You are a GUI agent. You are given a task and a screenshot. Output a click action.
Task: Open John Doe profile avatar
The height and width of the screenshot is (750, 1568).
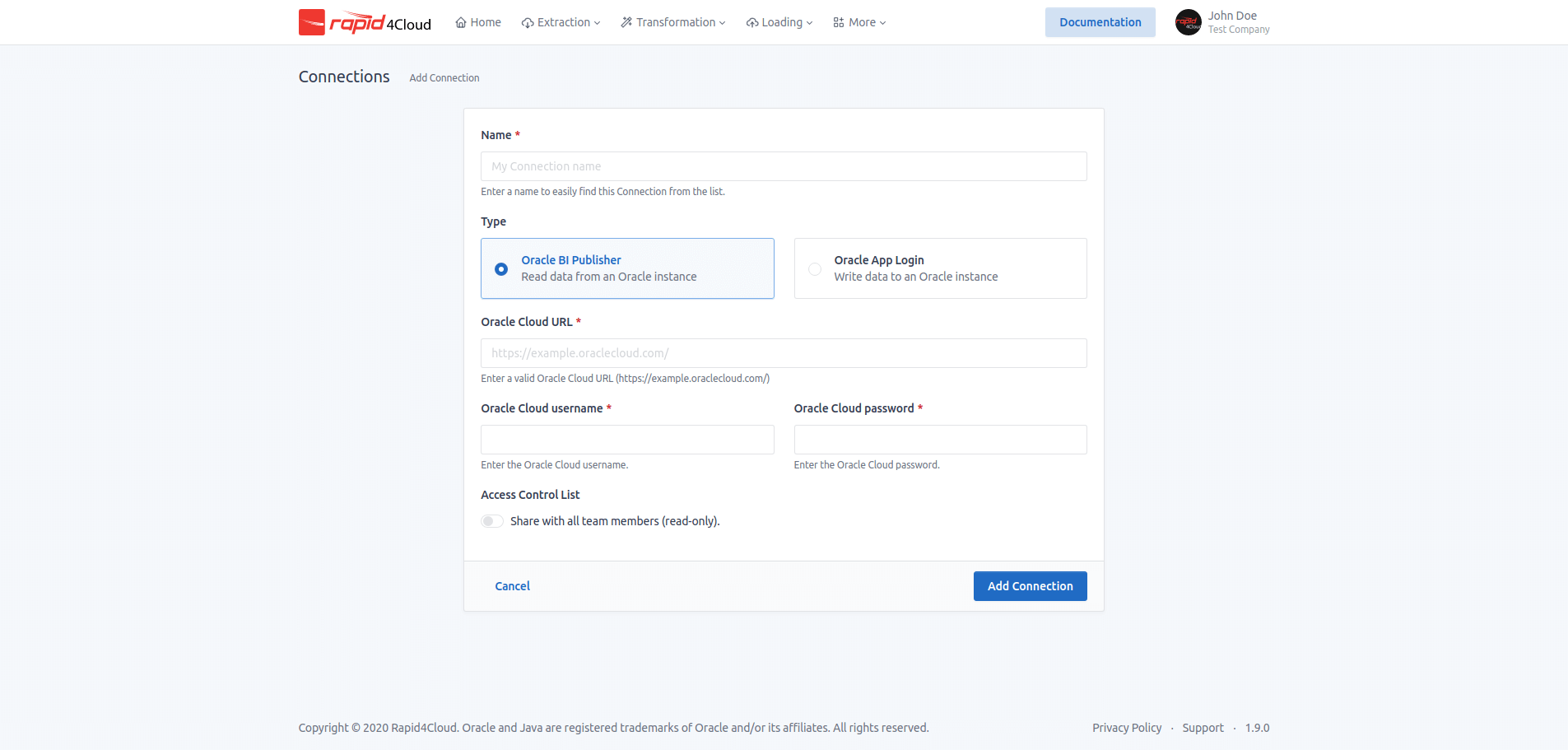point(1188,22)
